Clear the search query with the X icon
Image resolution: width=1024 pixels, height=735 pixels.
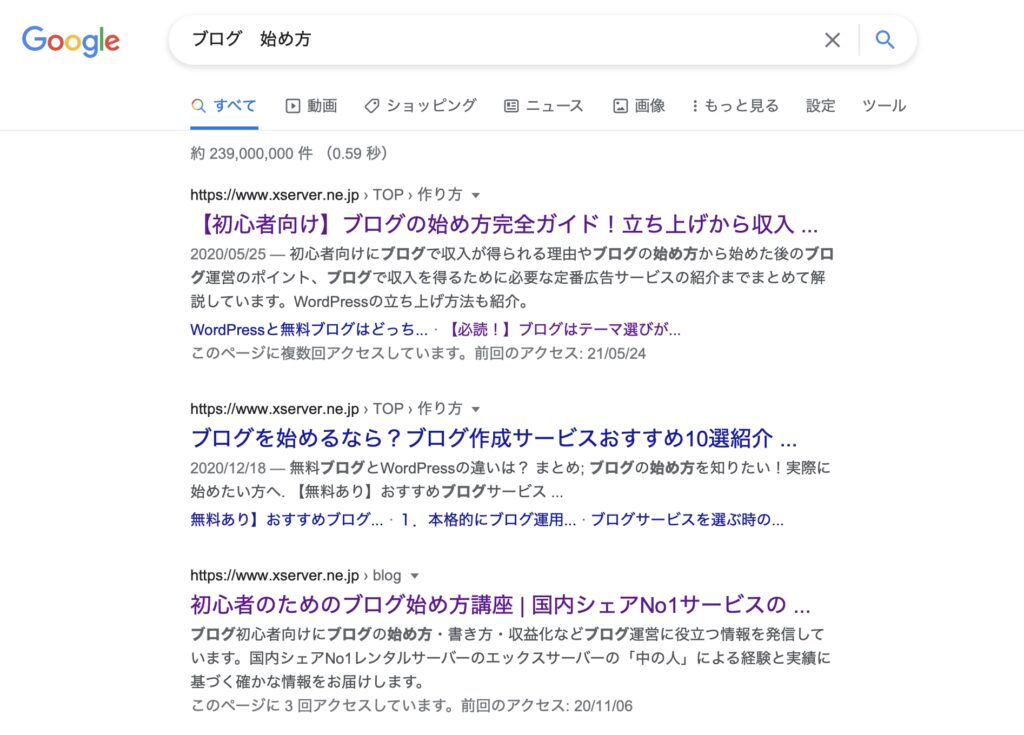click(832, 41)
